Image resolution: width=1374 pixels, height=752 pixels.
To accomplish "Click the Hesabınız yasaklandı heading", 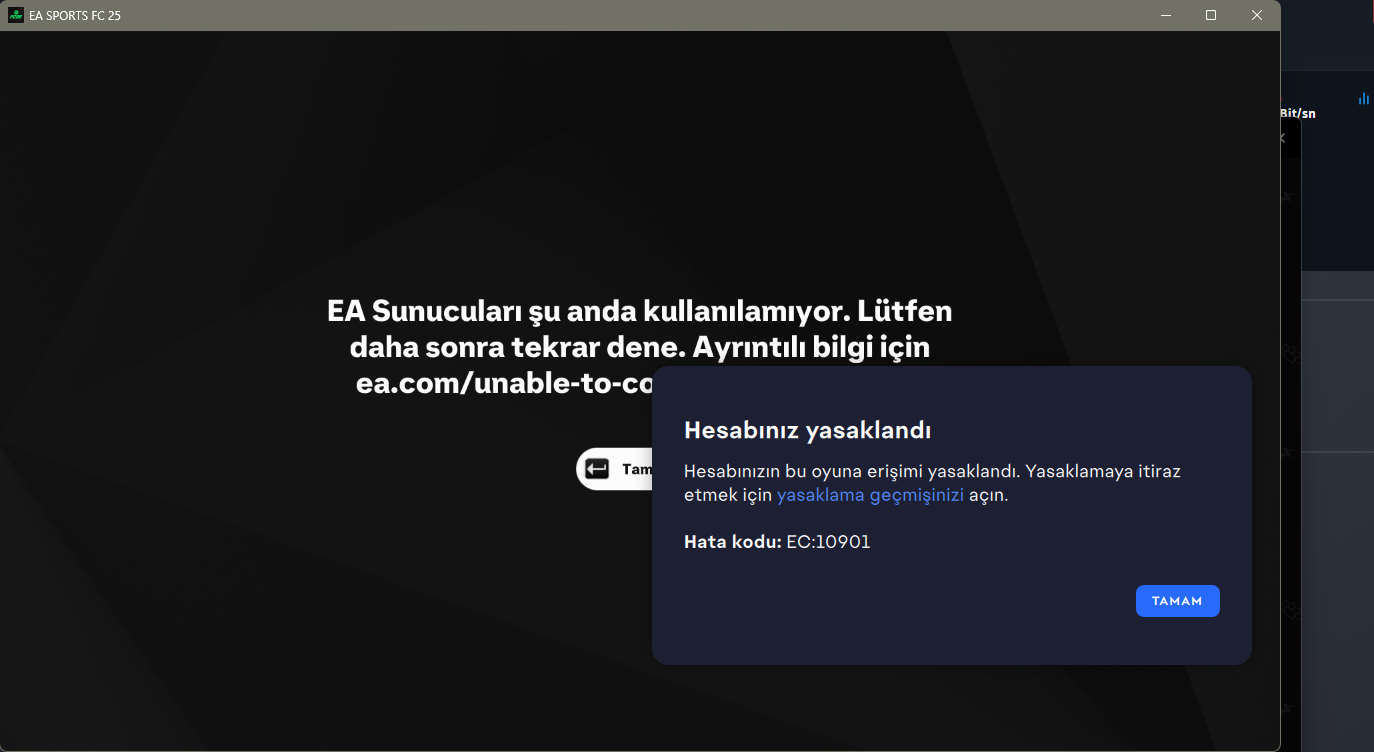I will click(808, 431).
